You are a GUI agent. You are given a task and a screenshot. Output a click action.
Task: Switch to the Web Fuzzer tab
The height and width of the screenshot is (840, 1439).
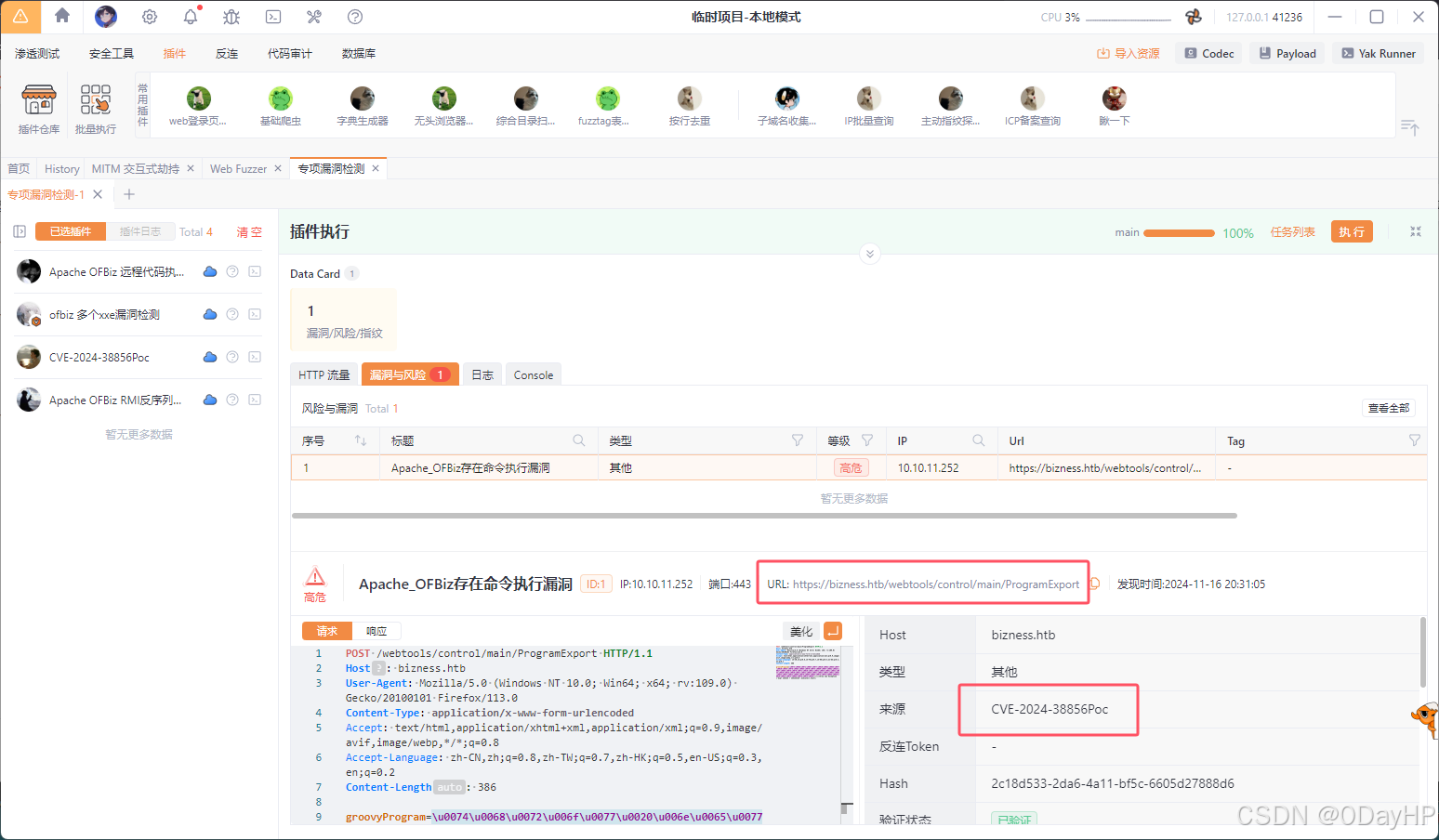pos(238,168)
